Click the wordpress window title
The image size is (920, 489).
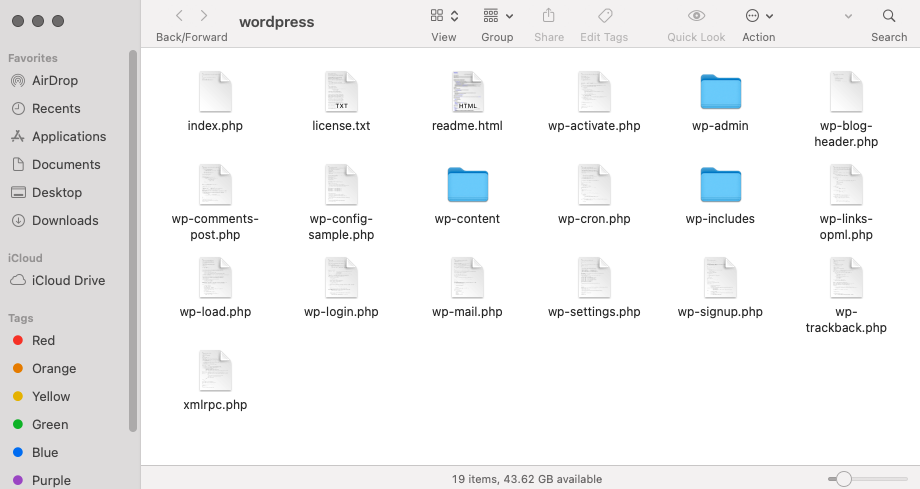[x=276, y=22]
